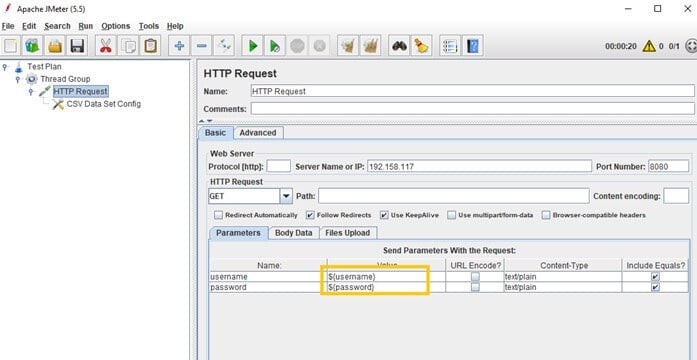Click the Expand all plus icon
The image size is (697, 360).
(180, 46)
